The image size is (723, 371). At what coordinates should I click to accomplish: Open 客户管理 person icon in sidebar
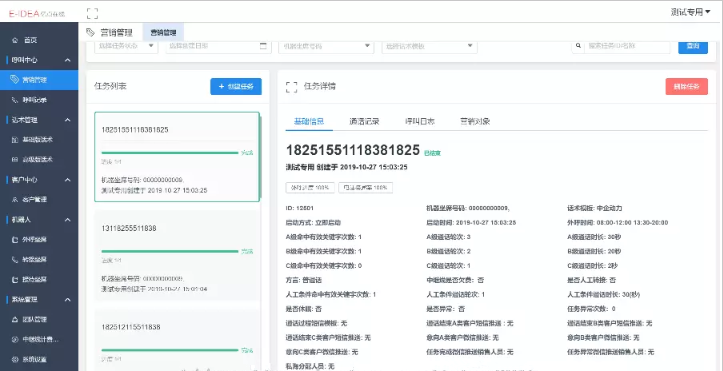[x=14, y=200]
